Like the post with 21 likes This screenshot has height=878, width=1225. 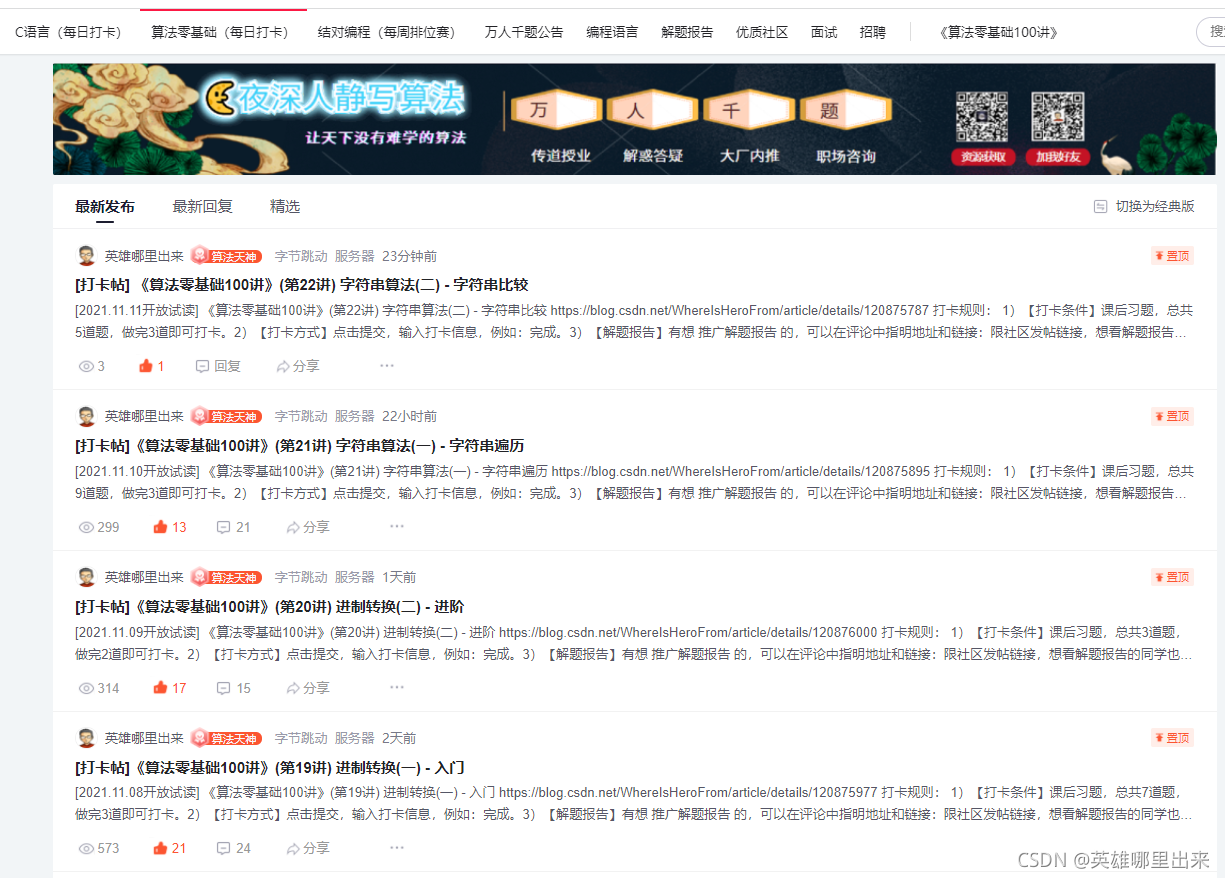170,848
